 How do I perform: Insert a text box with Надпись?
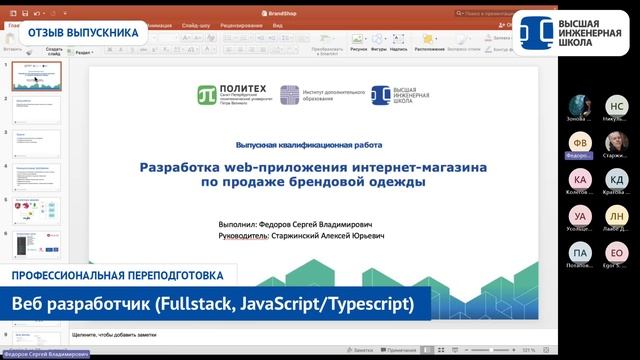point(398,42)
